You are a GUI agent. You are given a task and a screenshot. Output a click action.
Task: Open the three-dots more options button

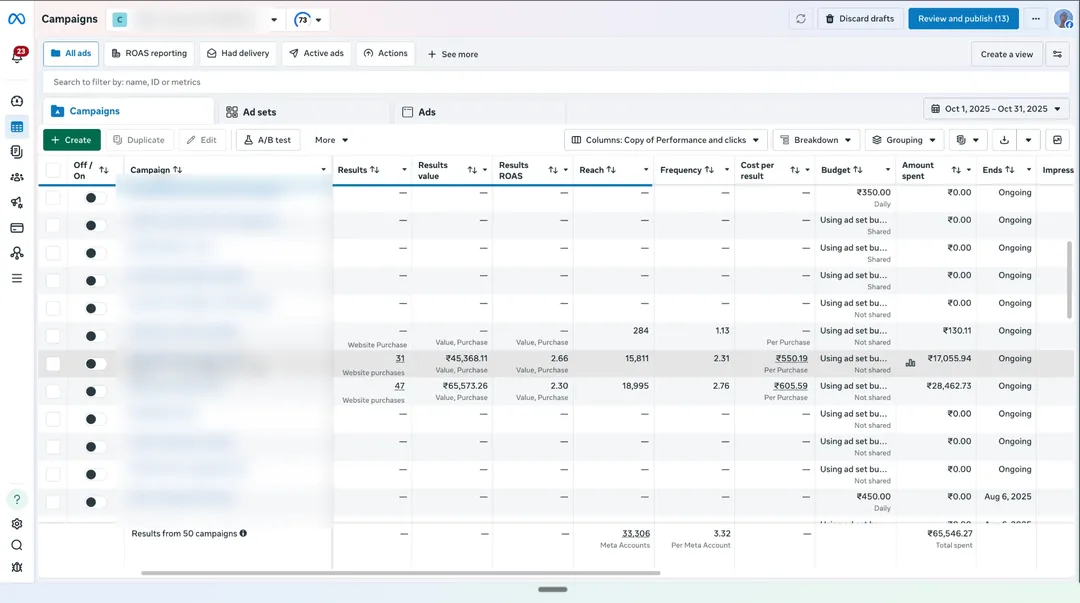tap(1036, 19)
